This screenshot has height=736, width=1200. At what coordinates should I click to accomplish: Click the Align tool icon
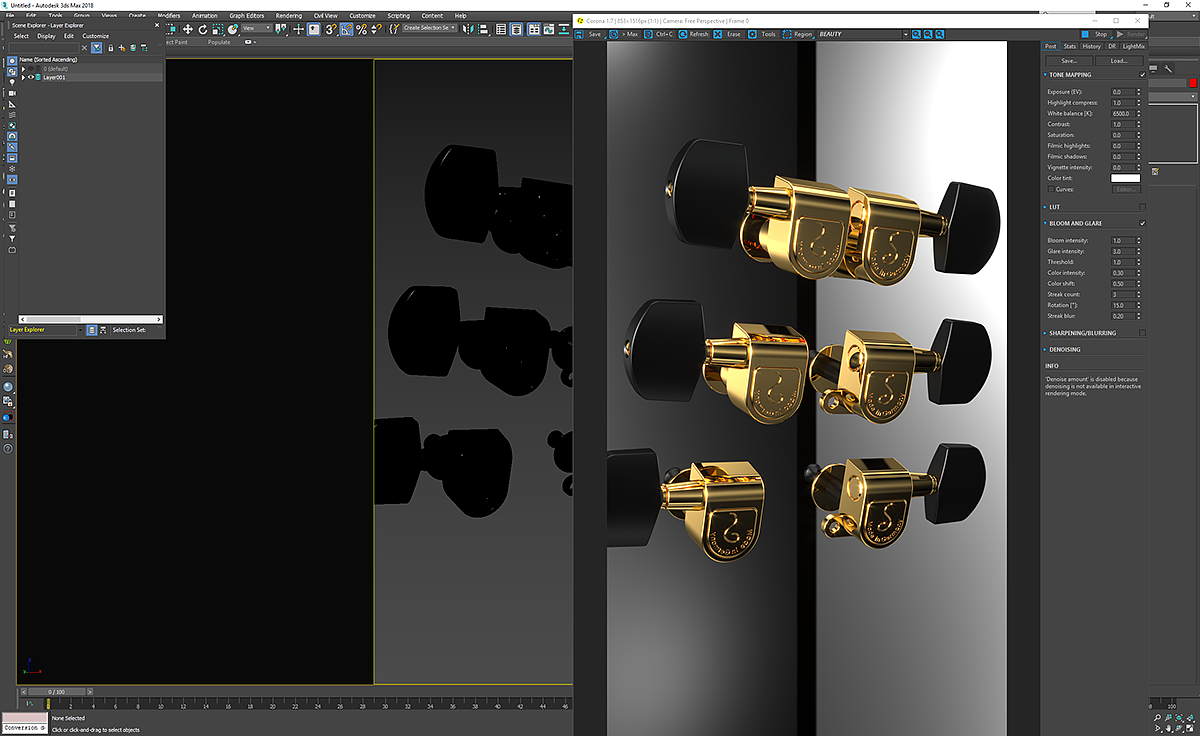click(x=483, y=29)
